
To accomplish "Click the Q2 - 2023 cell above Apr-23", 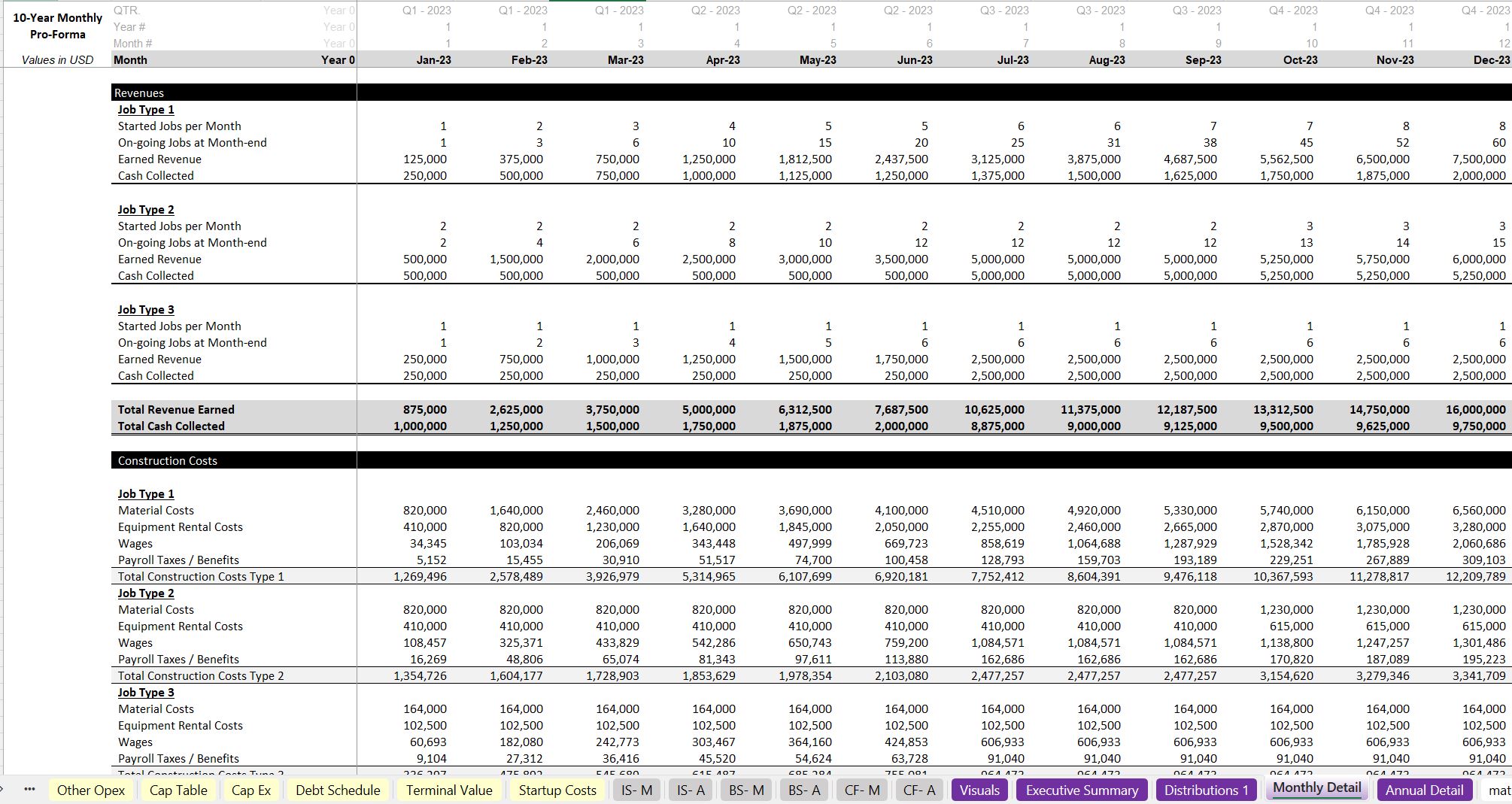I will (x=715, y=10).
